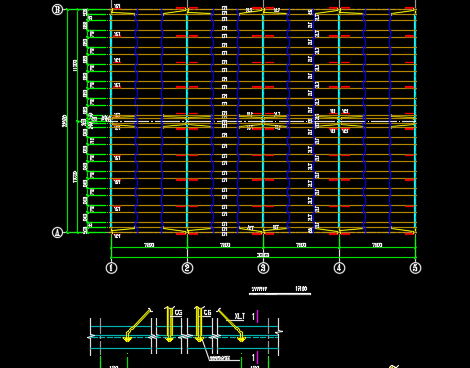Select the 7500 dimension between axes 4 and 5
This screenshot has height=368, width=470.
(377, 245)
